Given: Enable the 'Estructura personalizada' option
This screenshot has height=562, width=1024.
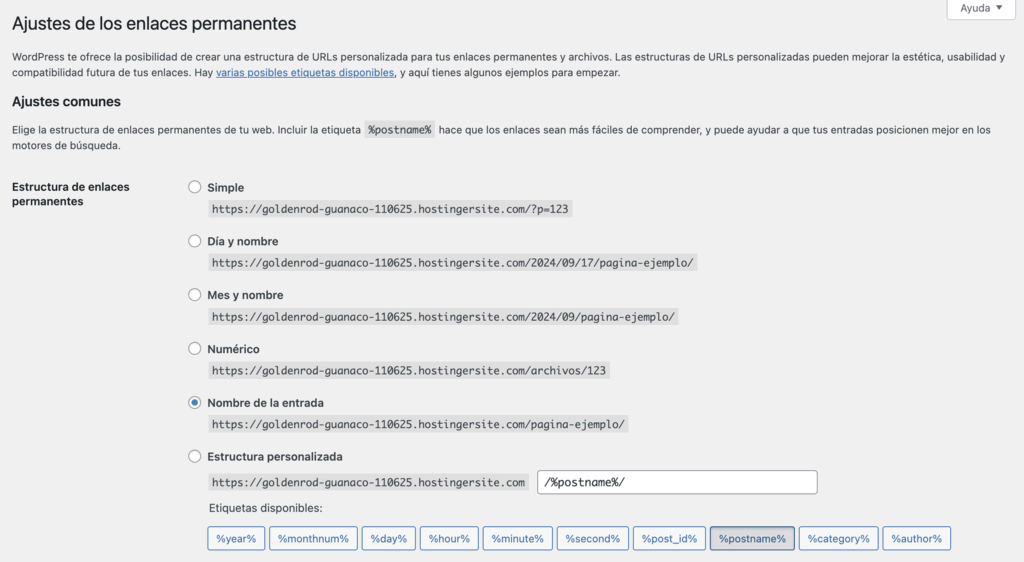Looking at the screenshot, I should pos(195,457).
